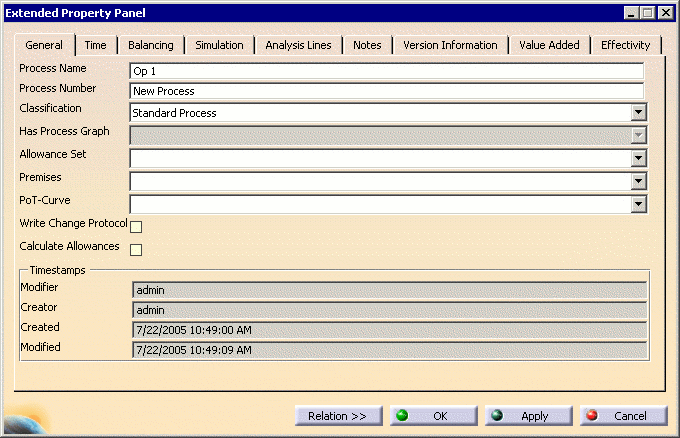Viewport: 680px width, 438px height.
Task: Enable the Write Change Protocol checkbox
Action: point(136,227)
